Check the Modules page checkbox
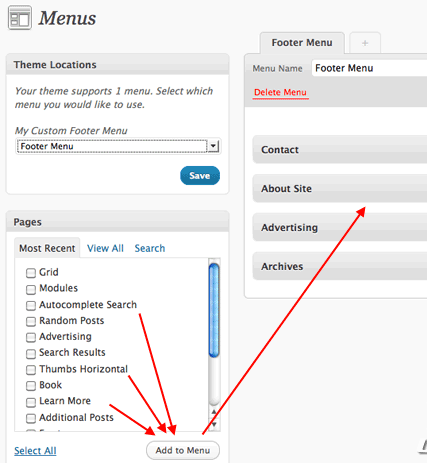This screenshot has width=427, height=463. pos(31,289)
